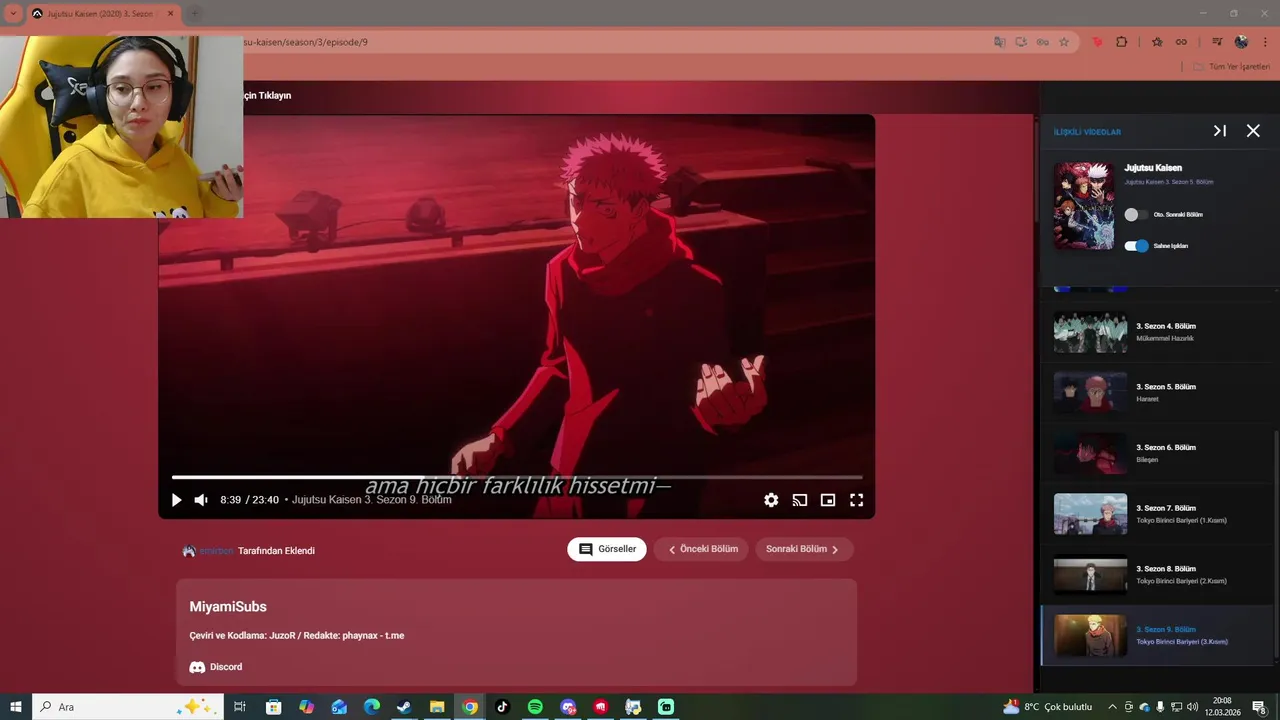The height and width of the screenshot is (720, 1280).
Task: Open the tab search dropdown
Action: [x=13, y=14]
